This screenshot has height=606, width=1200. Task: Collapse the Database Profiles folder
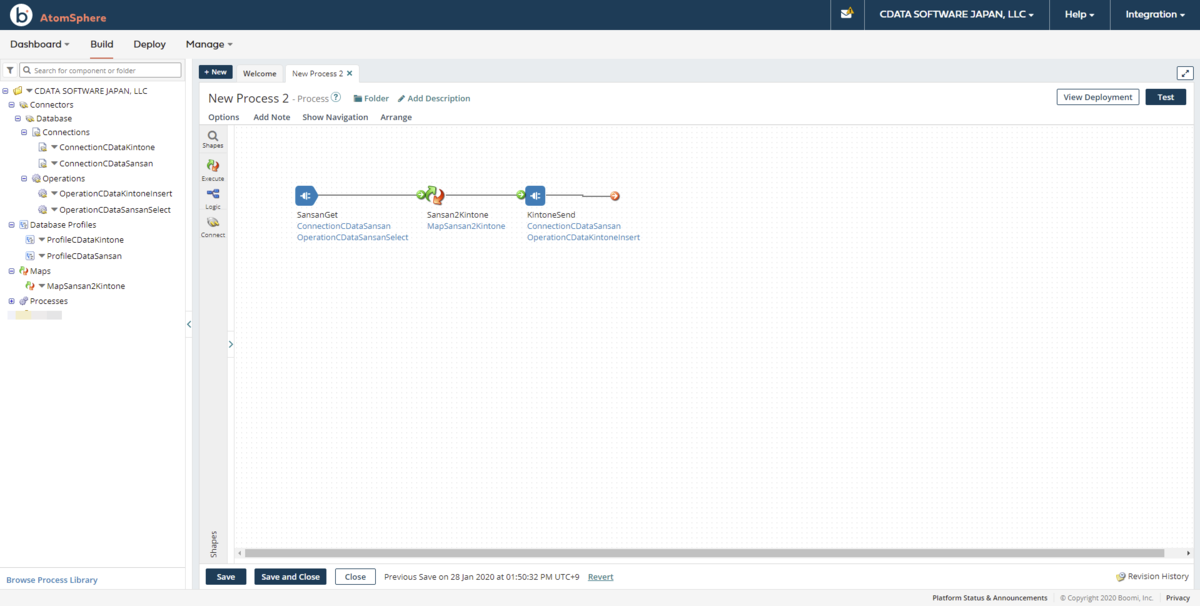(x=11, y=225)
